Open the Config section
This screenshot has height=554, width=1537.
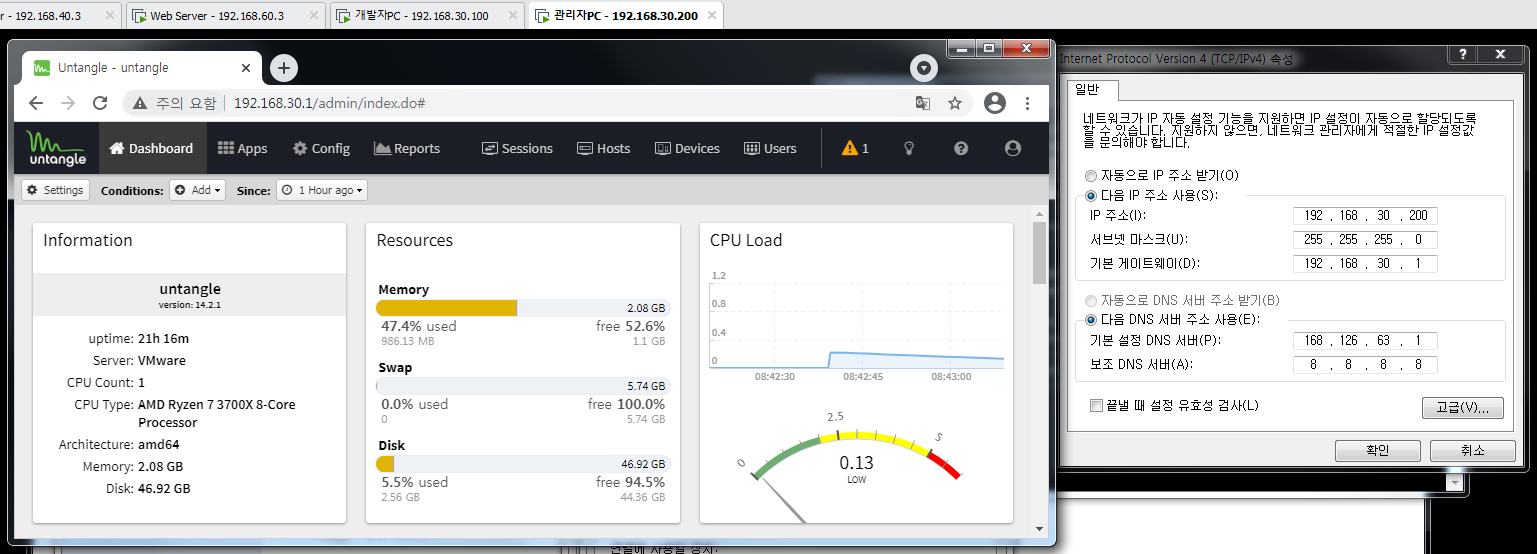pyautogui.click(x=321, y=148)
